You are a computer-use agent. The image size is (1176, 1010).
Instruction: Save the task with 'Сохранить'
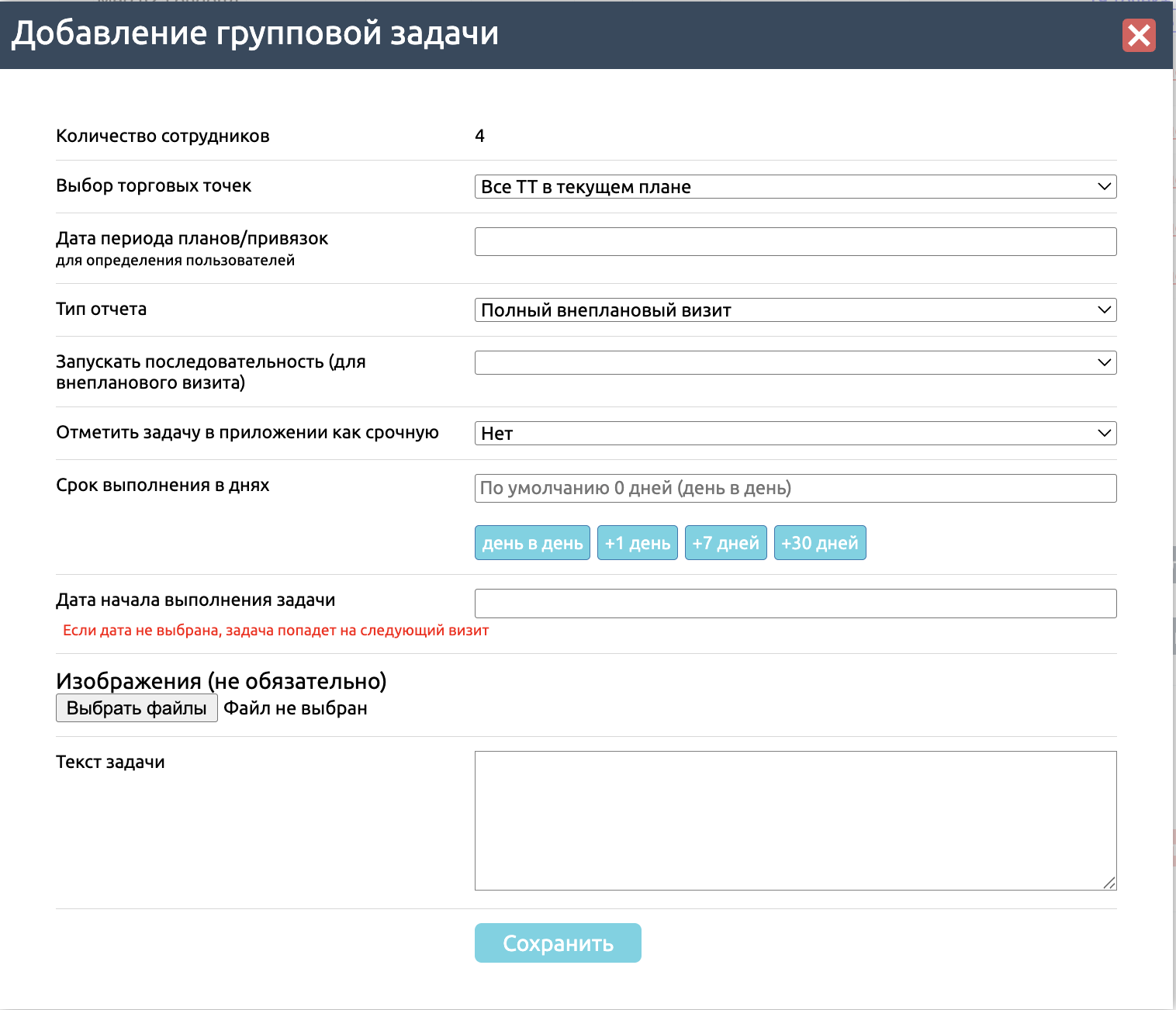558,943
